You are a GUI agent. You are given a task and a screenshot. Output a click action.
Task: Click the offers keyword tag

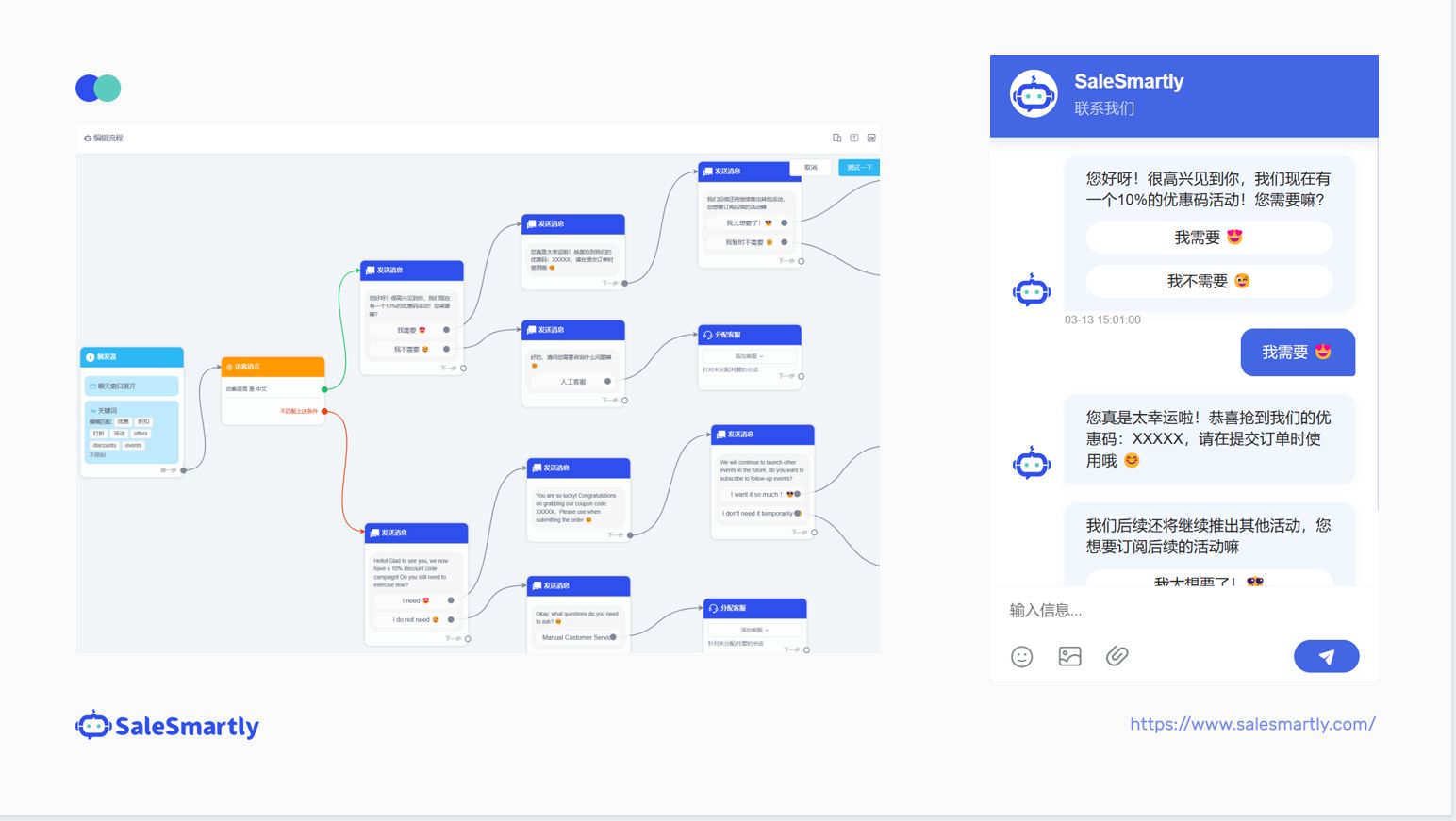141,434
